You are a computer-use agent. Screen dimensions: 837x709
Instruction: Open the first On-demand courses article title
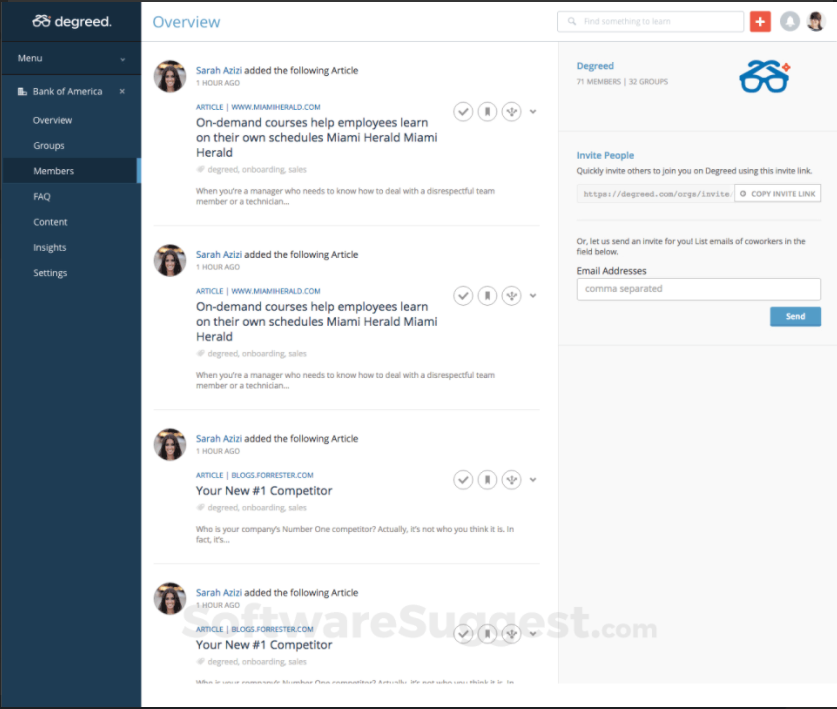(317, 137)
